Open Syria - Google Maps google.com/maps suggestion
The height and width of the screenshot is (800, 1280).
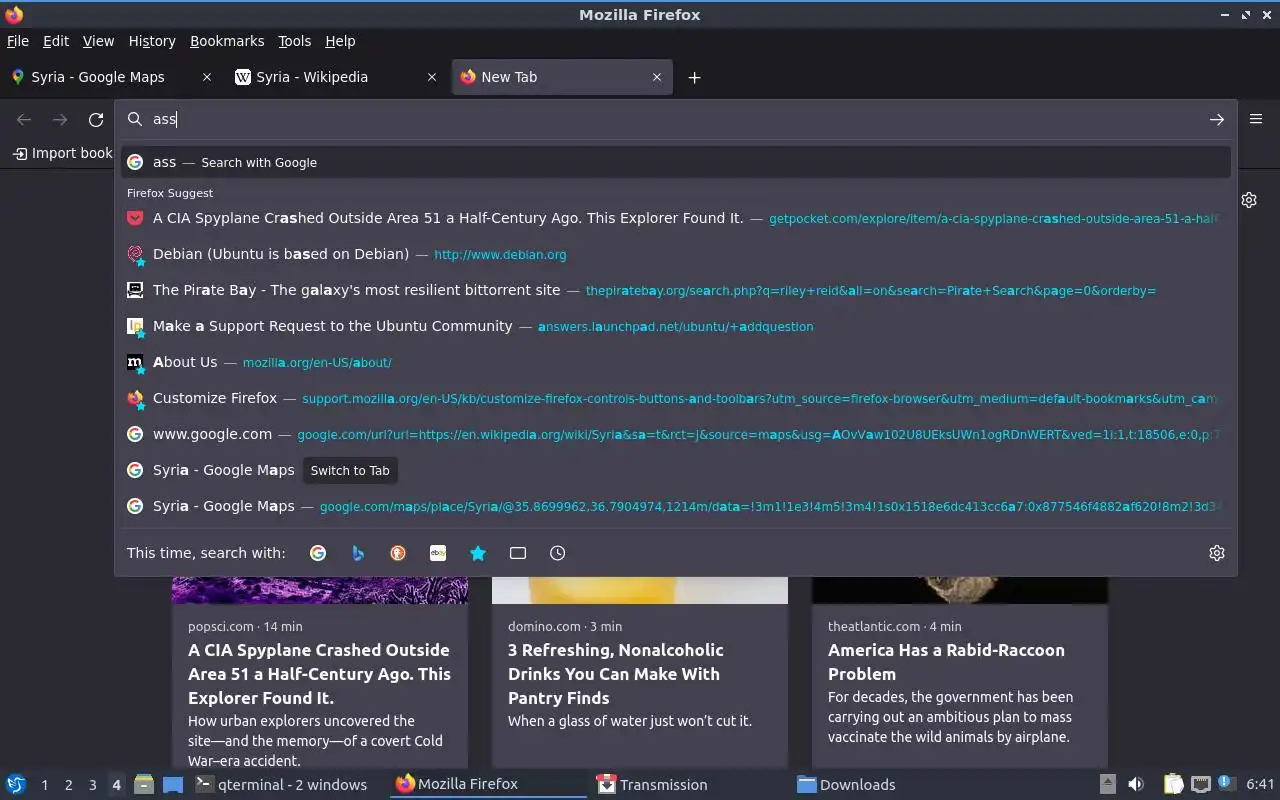(676, 506)
